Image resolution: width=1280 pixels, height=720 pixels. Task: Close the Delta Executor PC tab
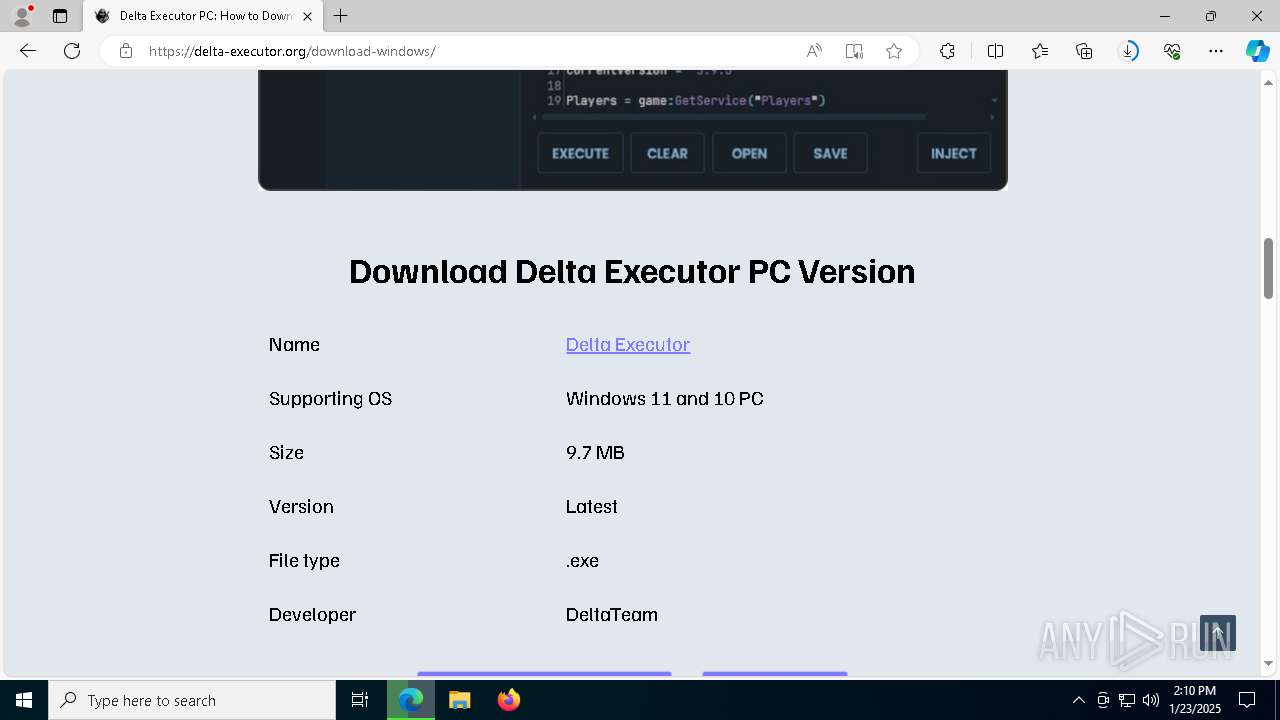[x=308, y=16]
